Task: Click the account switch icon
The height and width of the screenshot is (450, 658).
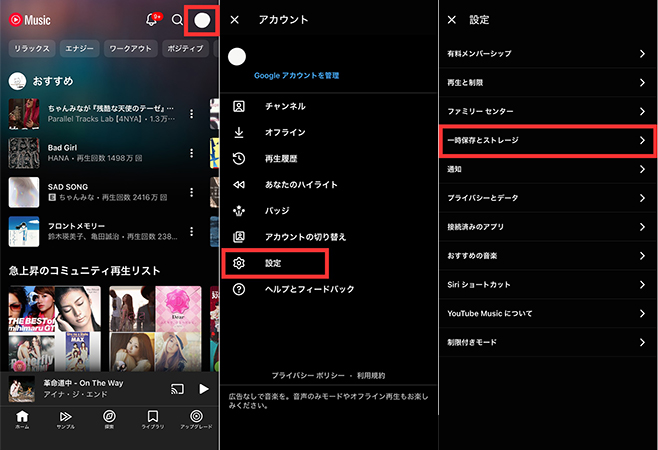Action: [x=239, y=237]
